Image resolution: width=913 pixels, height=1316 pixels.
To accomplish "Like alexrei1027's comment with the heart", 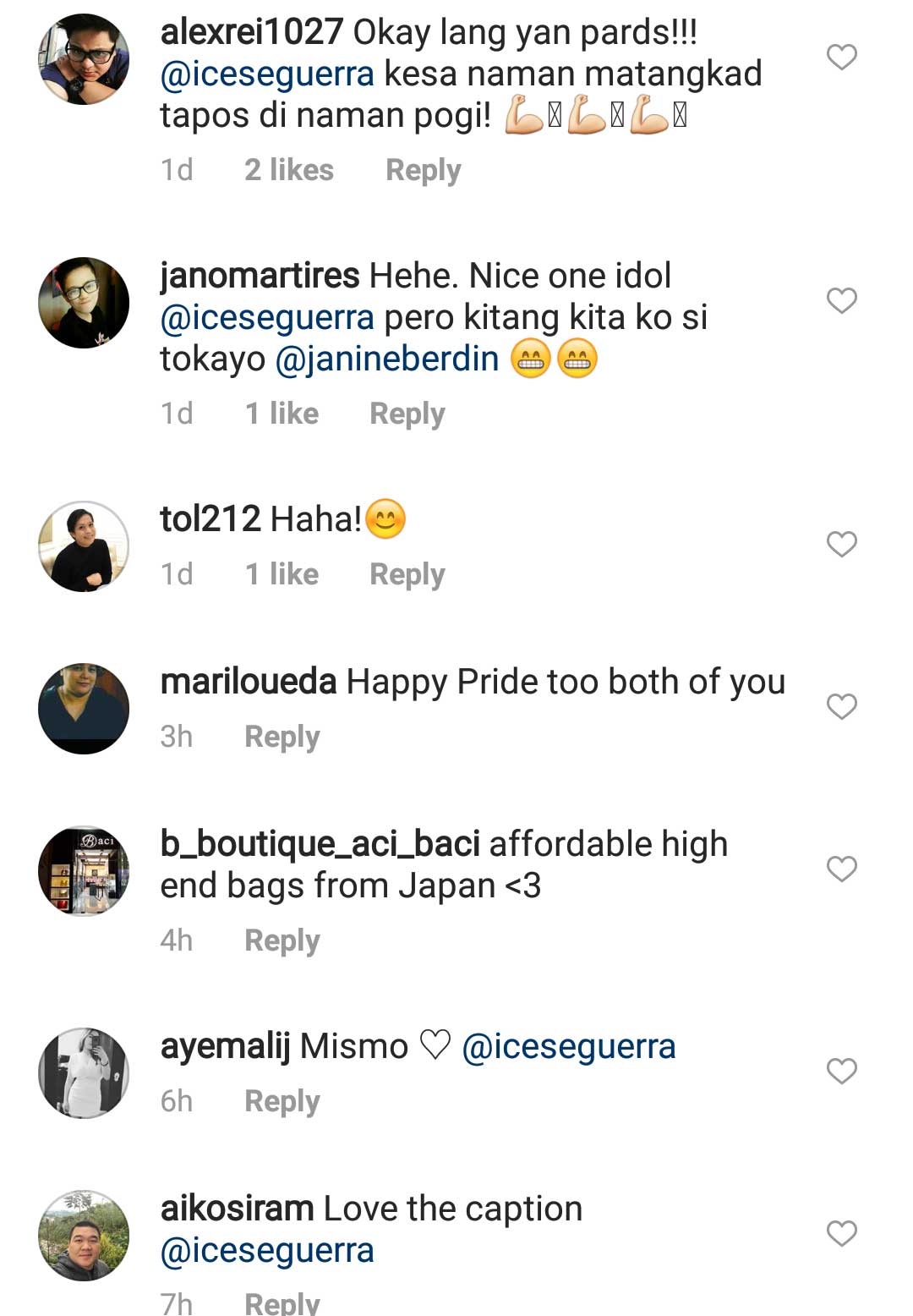I will pos(841,58).
